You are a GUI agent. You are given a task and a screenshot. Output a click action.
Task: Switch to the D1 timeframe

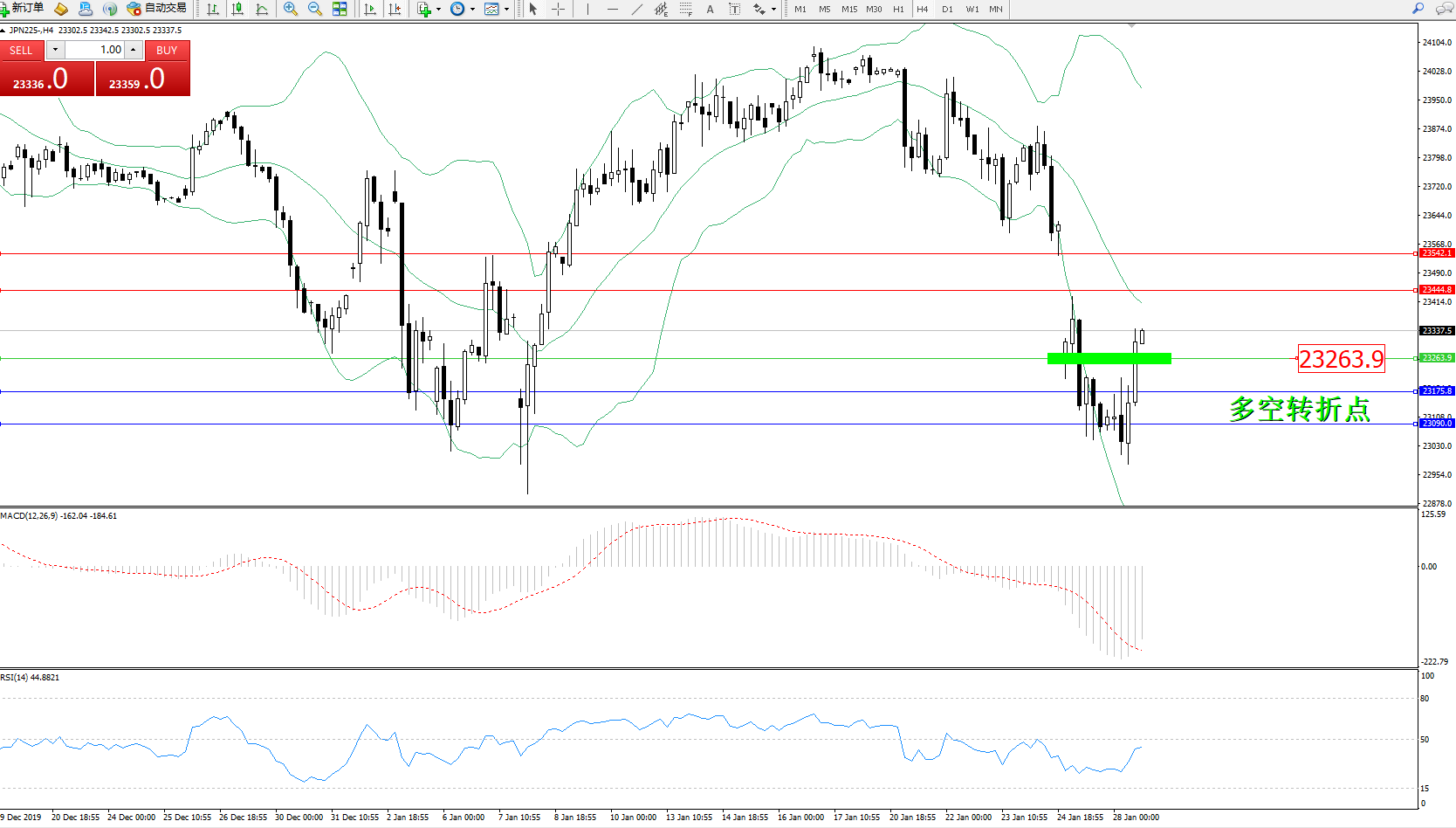coord(947,9)
